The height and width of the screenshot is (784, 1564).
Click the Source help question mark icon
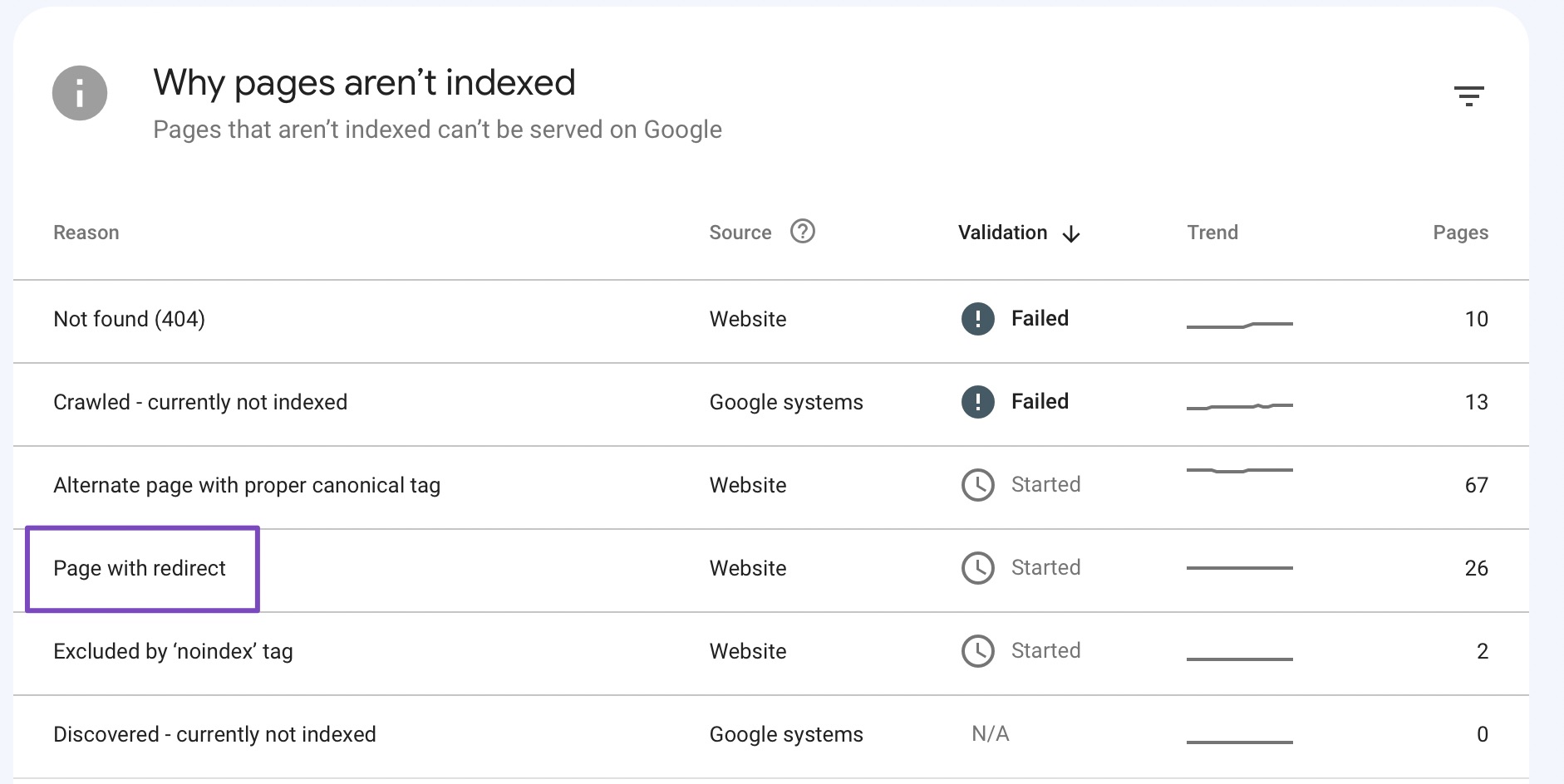coord(803,232)
